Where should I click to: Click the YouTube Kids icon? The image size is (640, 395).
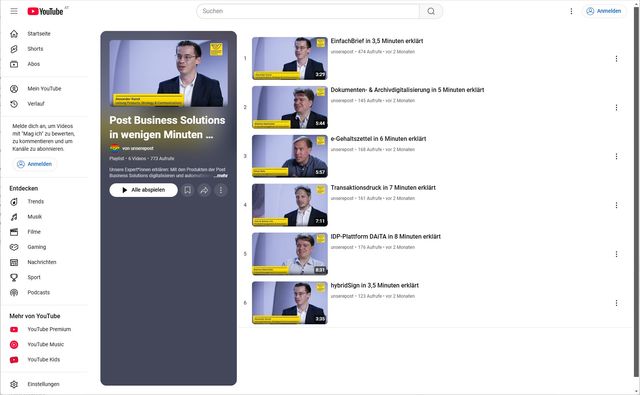point(14,359)
